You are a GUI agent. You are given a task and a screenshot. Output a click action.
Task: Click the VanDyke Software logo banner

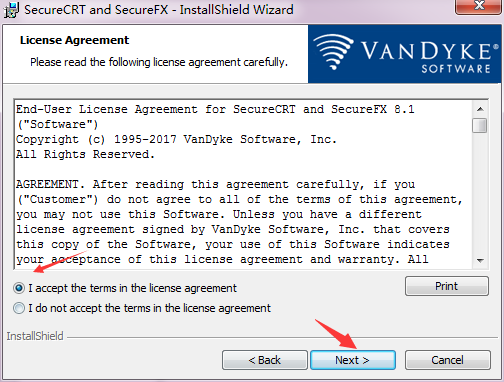point(404,54)
